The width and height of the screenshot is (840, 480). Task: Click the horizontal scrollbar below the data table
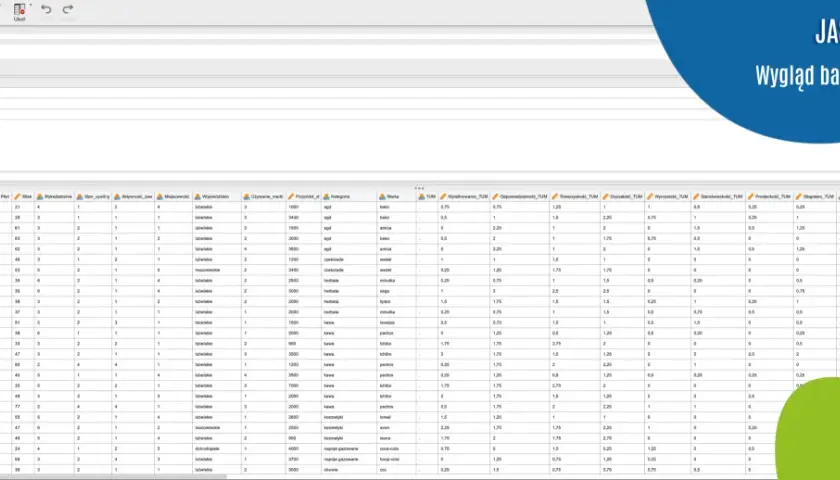tap(114, 476)
